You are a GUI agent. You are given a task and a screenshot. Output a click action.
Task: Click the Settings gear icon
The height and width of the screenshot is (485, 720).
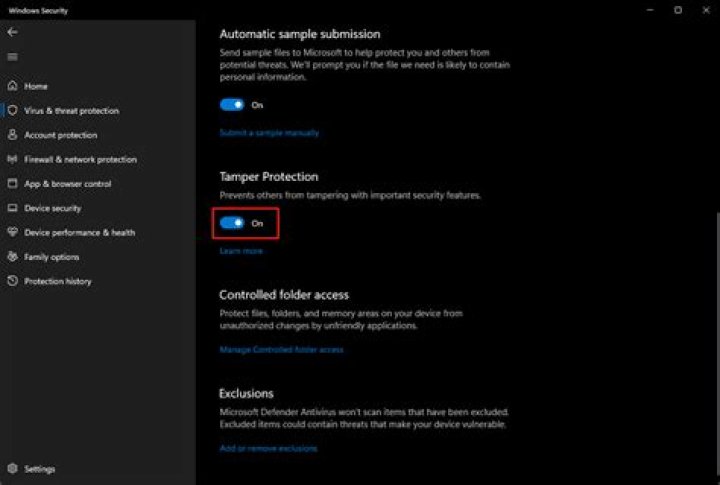click(x=12, y=468)
